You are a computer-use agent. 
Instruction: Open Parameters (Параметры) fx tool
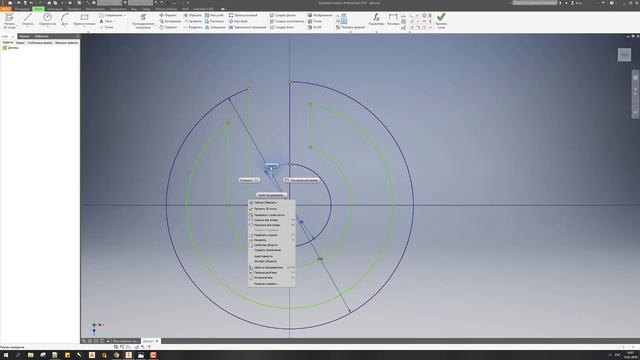click(376, 20)
